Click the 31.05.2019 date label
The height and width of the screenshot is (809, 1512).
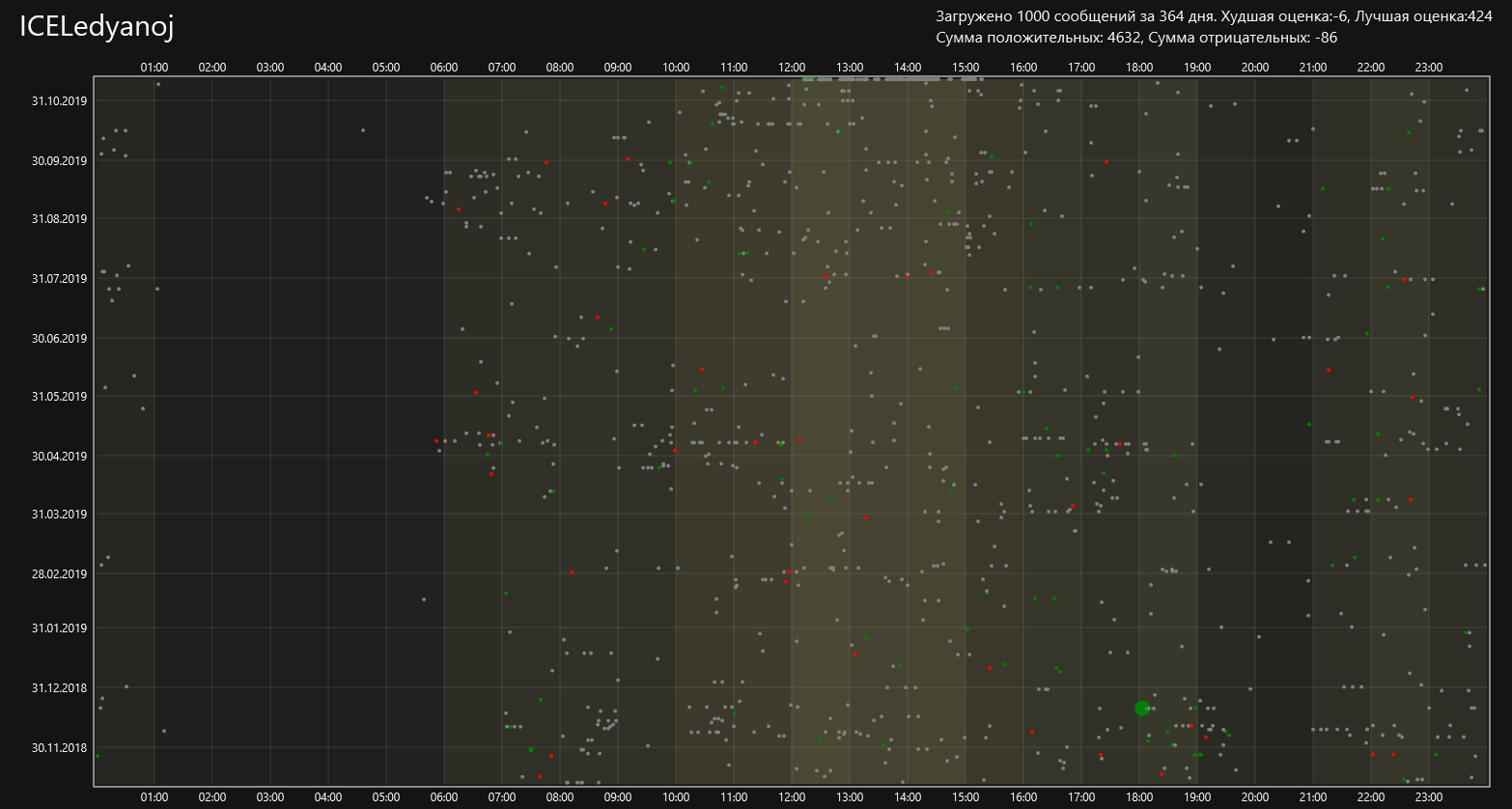pyautogui.click(x=59, y=396)
